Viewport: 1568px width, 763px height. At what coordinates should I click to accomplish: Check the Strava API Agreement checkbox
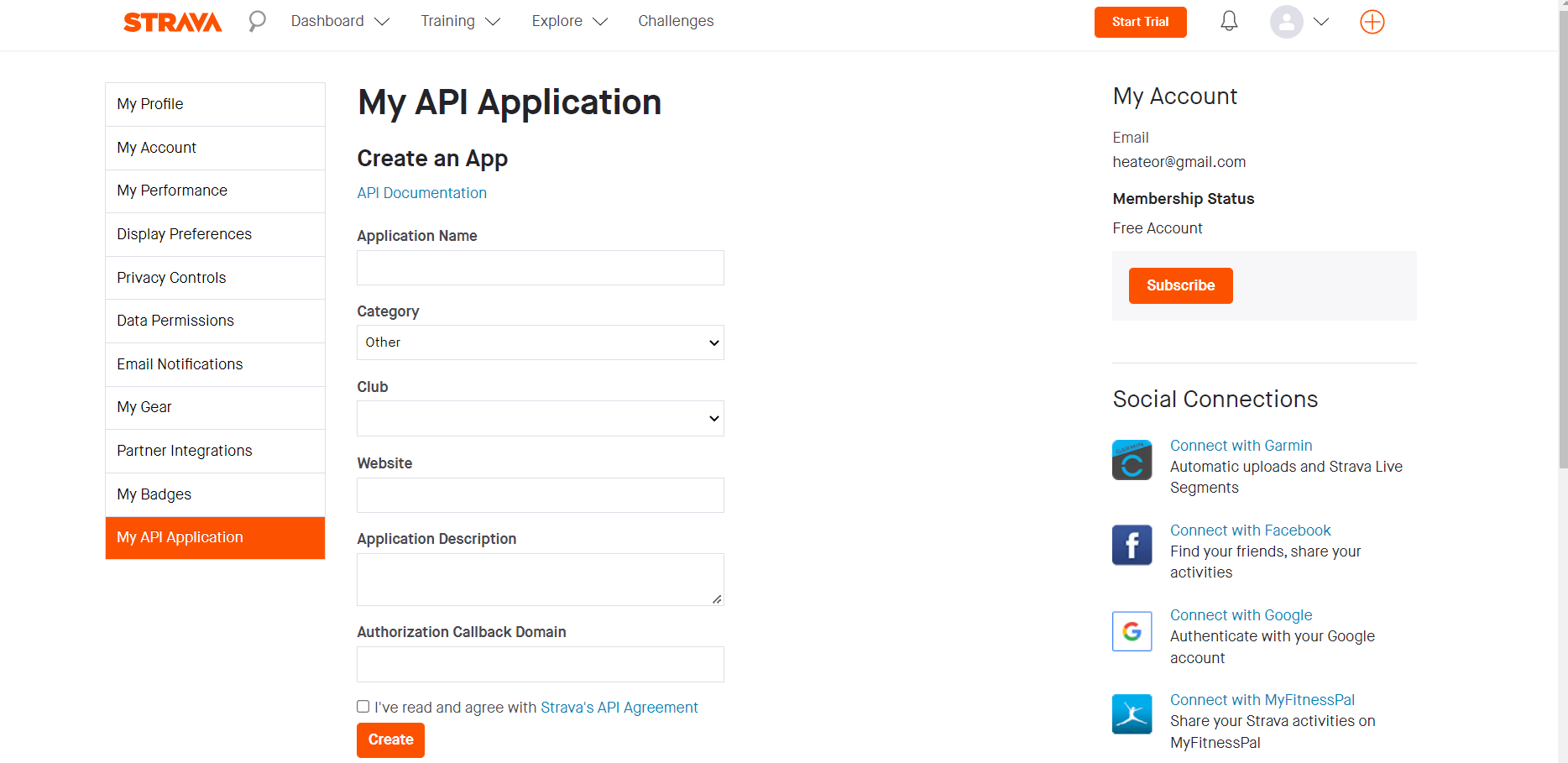363,707
